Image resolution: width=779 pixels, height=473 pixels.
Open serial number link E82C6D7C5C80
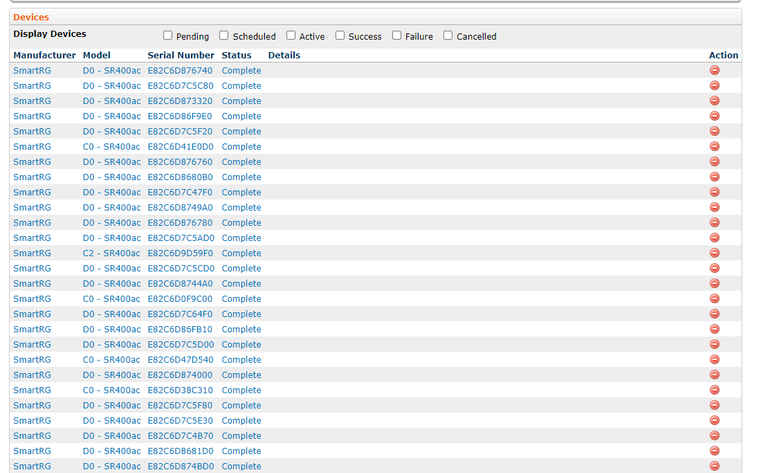[180, 86]
